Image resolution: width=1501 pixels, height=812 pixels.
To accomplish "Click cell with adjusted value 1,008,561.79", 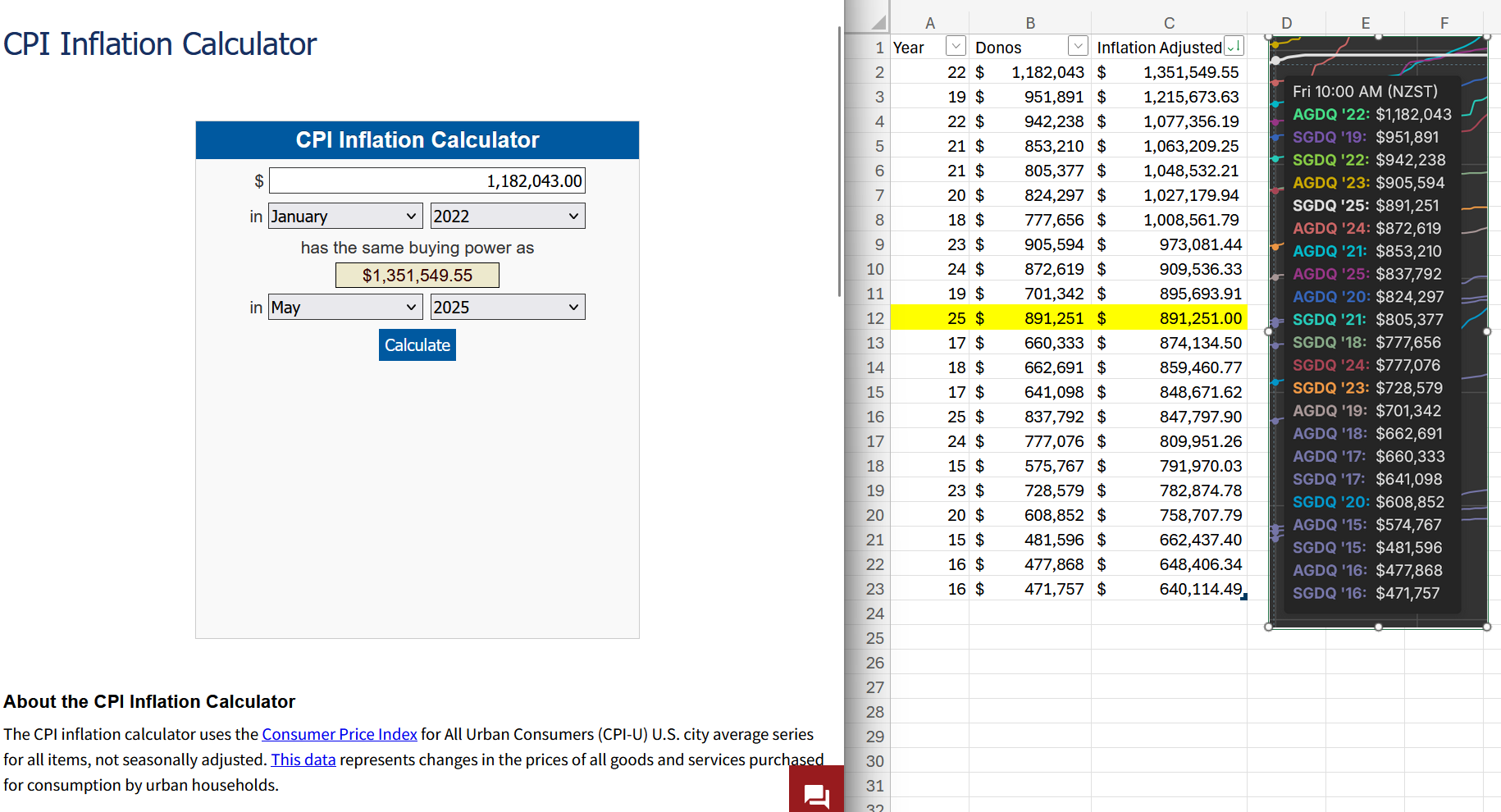I will point(1169,220).
